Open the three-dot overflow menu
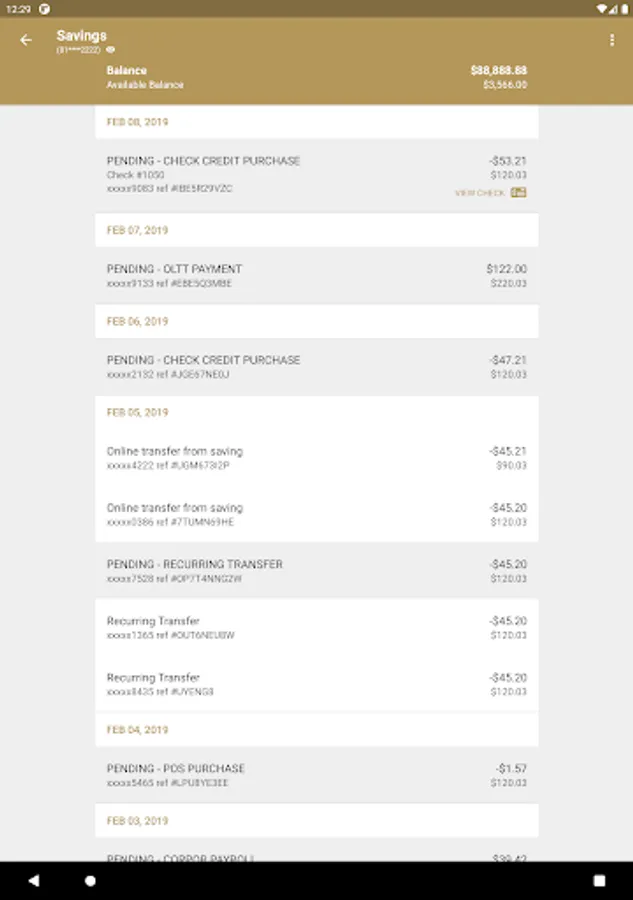 pos(612,40)
